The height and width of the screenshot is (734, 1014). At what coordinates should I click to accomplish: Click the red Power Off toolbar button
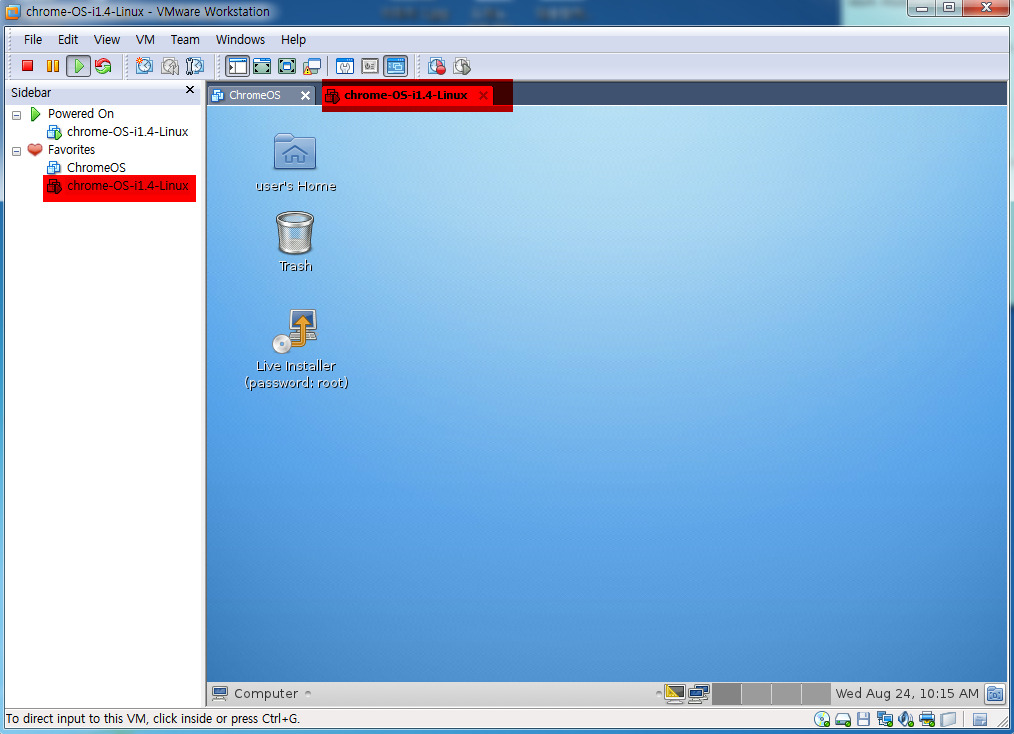point(28,66)
